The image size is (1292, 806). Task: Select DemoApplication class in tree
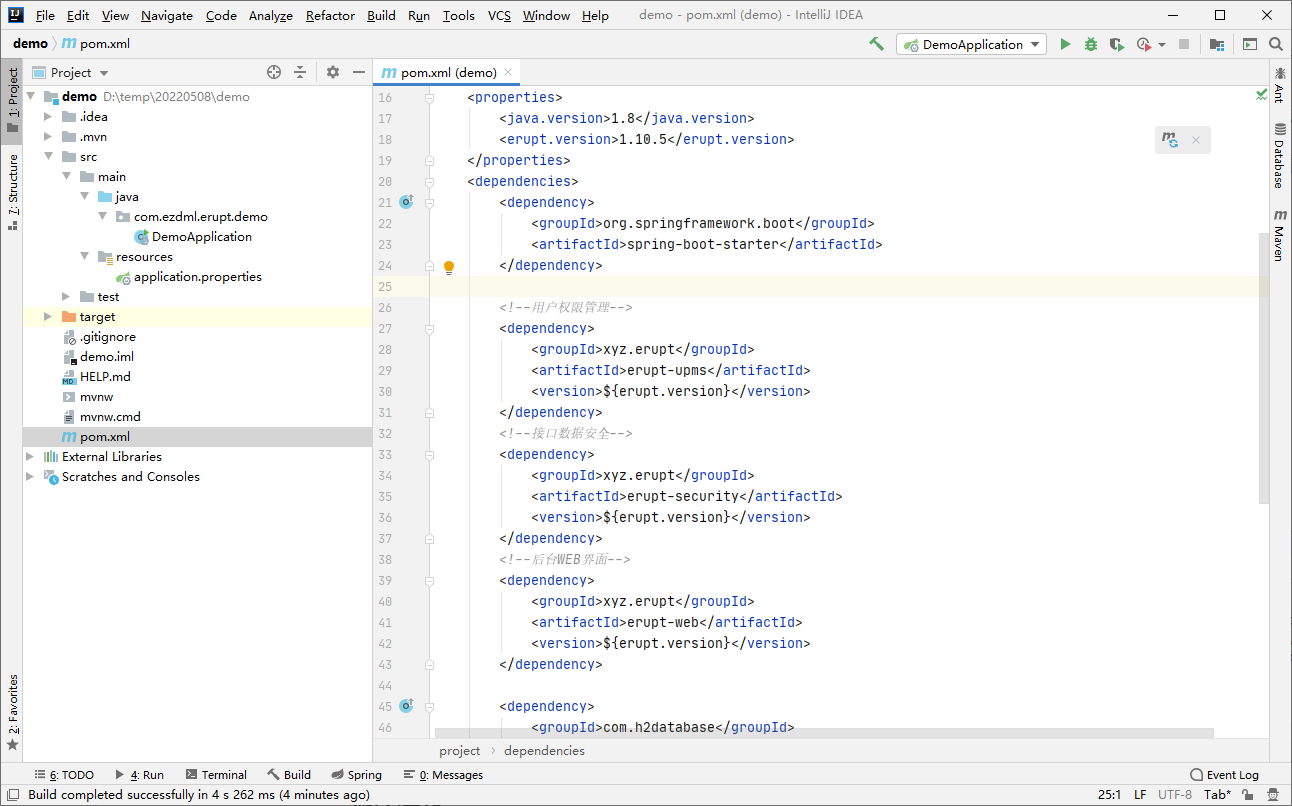click(x=201, y=237)
